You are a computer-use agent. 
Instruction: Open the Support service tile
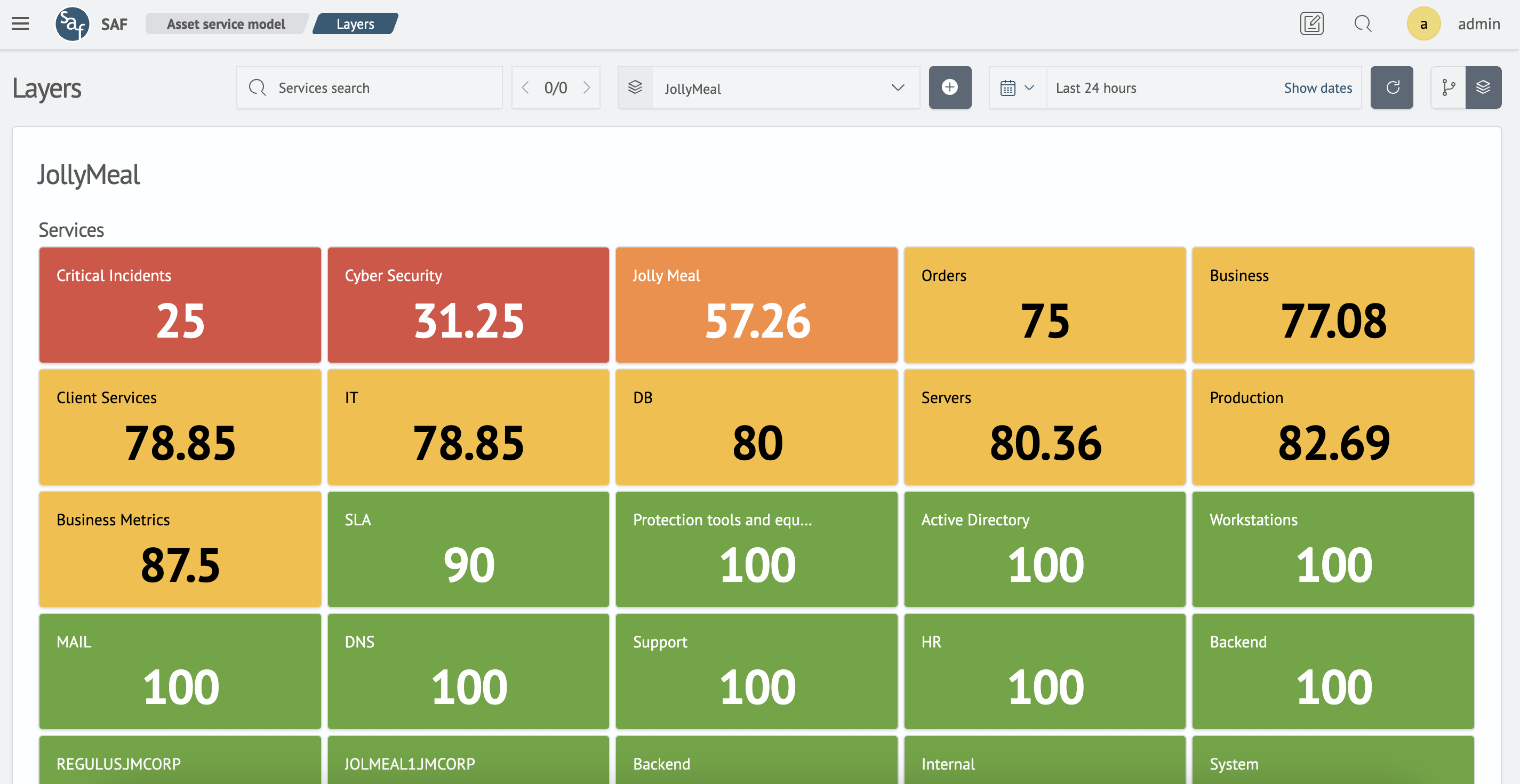pos(756,671)
